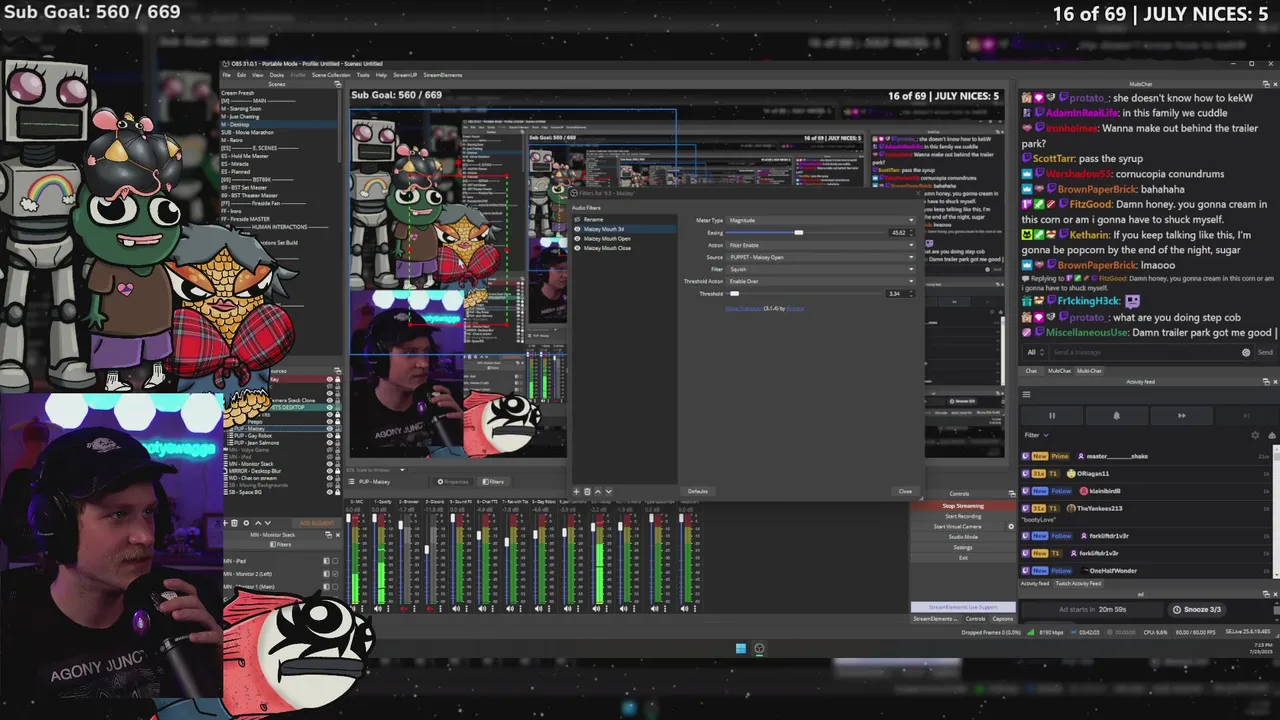Mute the Chat TTS mixer channel
Screen dimensions: 1280x720
[x=483, y=608]
